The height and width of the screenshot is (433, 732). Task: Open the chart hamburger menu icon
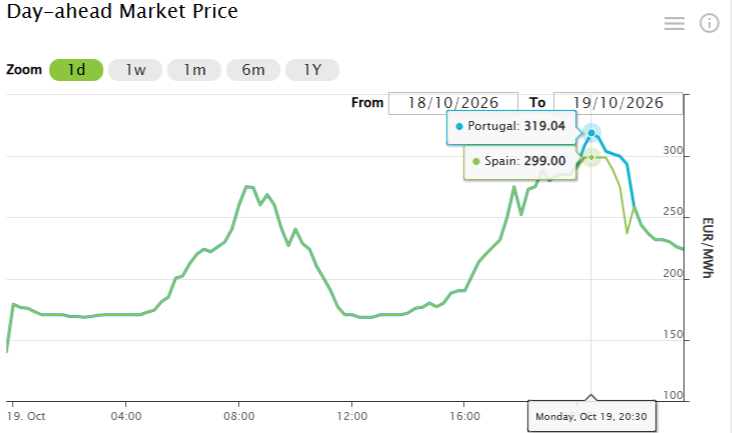[674, 23]
